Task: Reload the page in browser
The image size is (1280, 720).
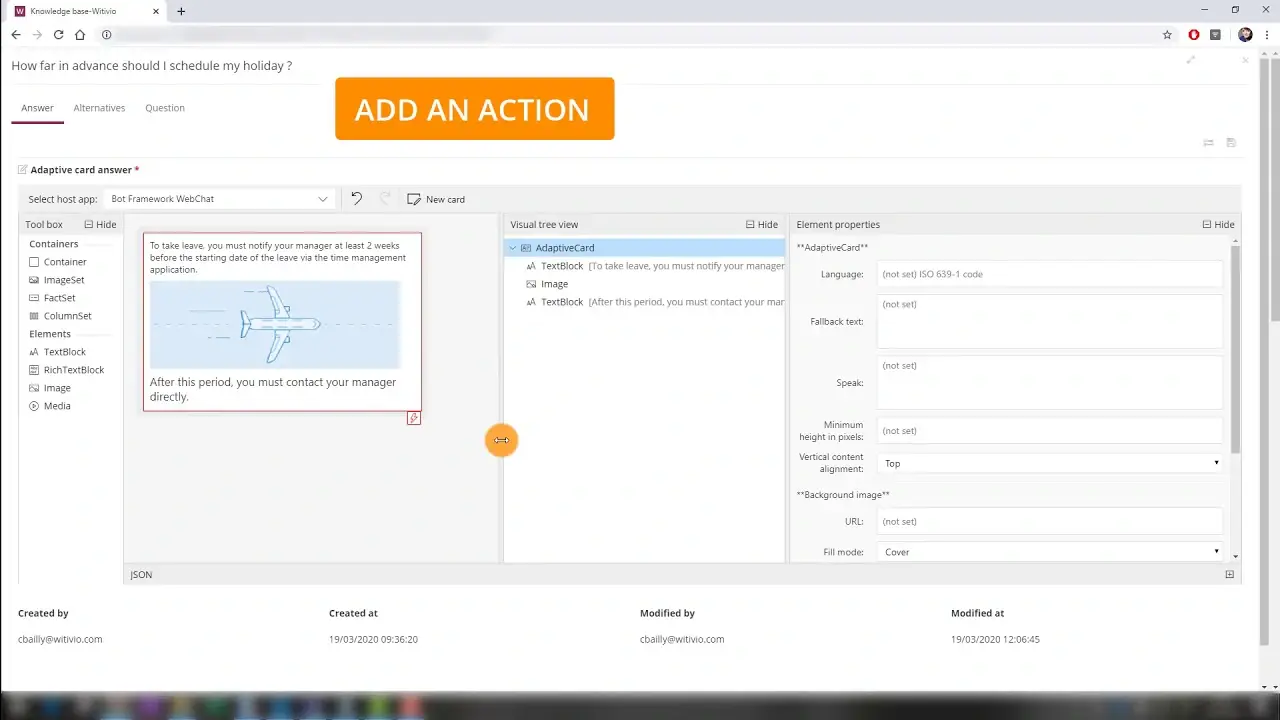Action: [x=59, y=35]
